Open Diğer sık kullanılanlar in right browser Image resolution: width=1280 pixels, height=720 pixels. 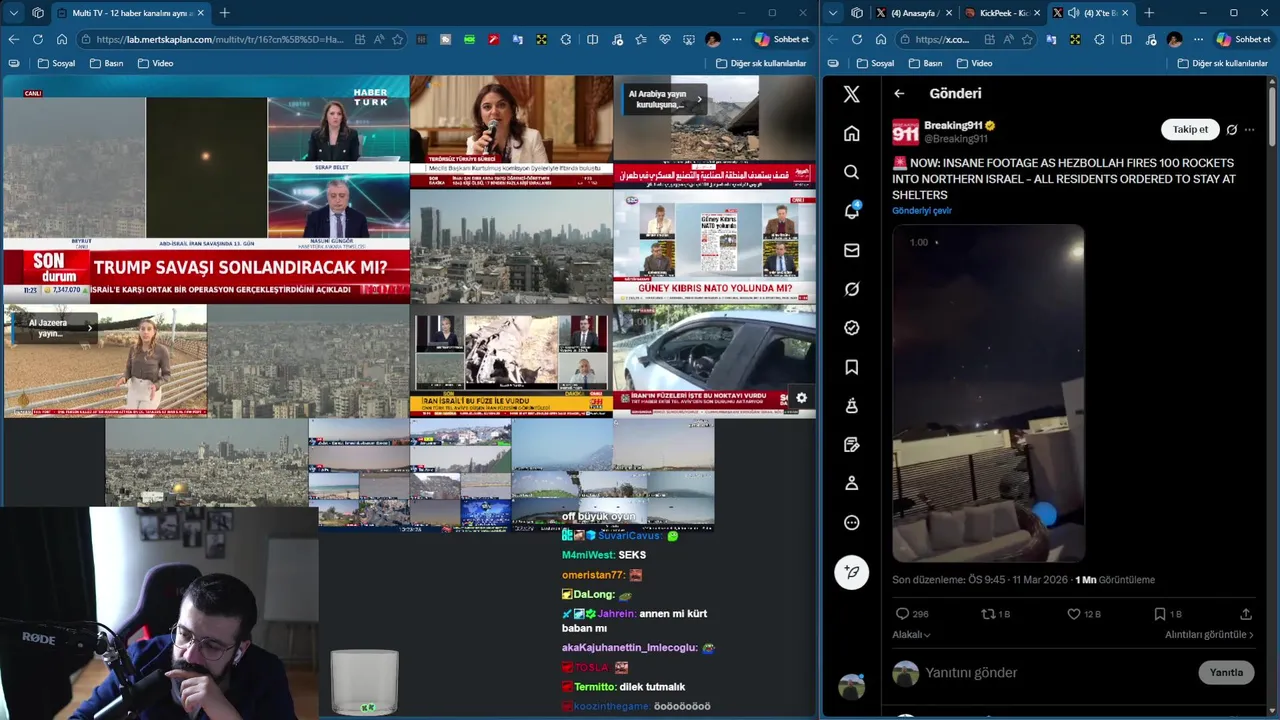click(x=1222, y=63)
